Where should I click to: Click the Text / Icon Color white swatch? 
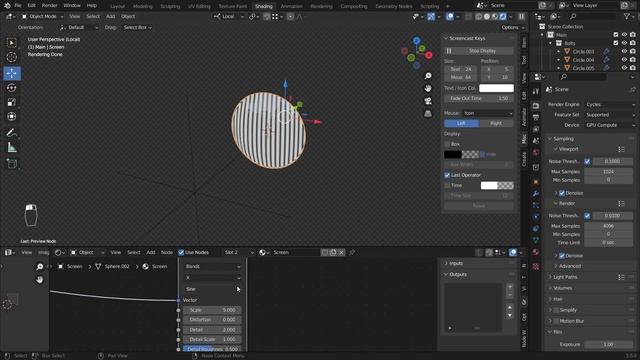(496, 88)
